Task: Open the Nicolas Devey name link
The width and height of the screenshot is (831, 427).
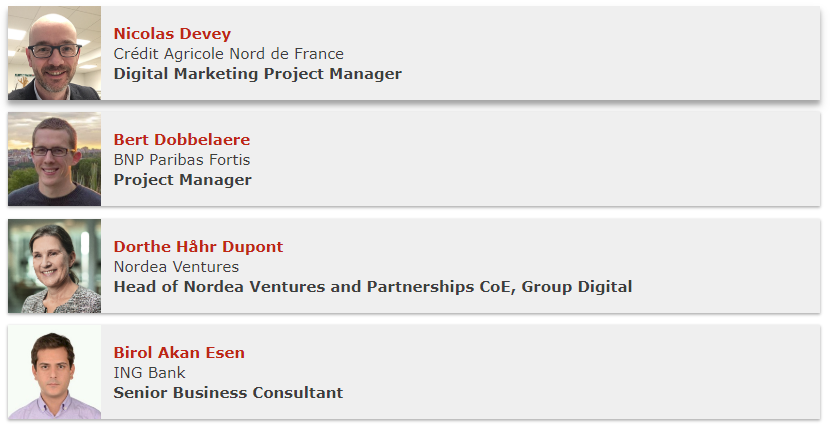Action: pyautogui.click(x=172, y=33)
